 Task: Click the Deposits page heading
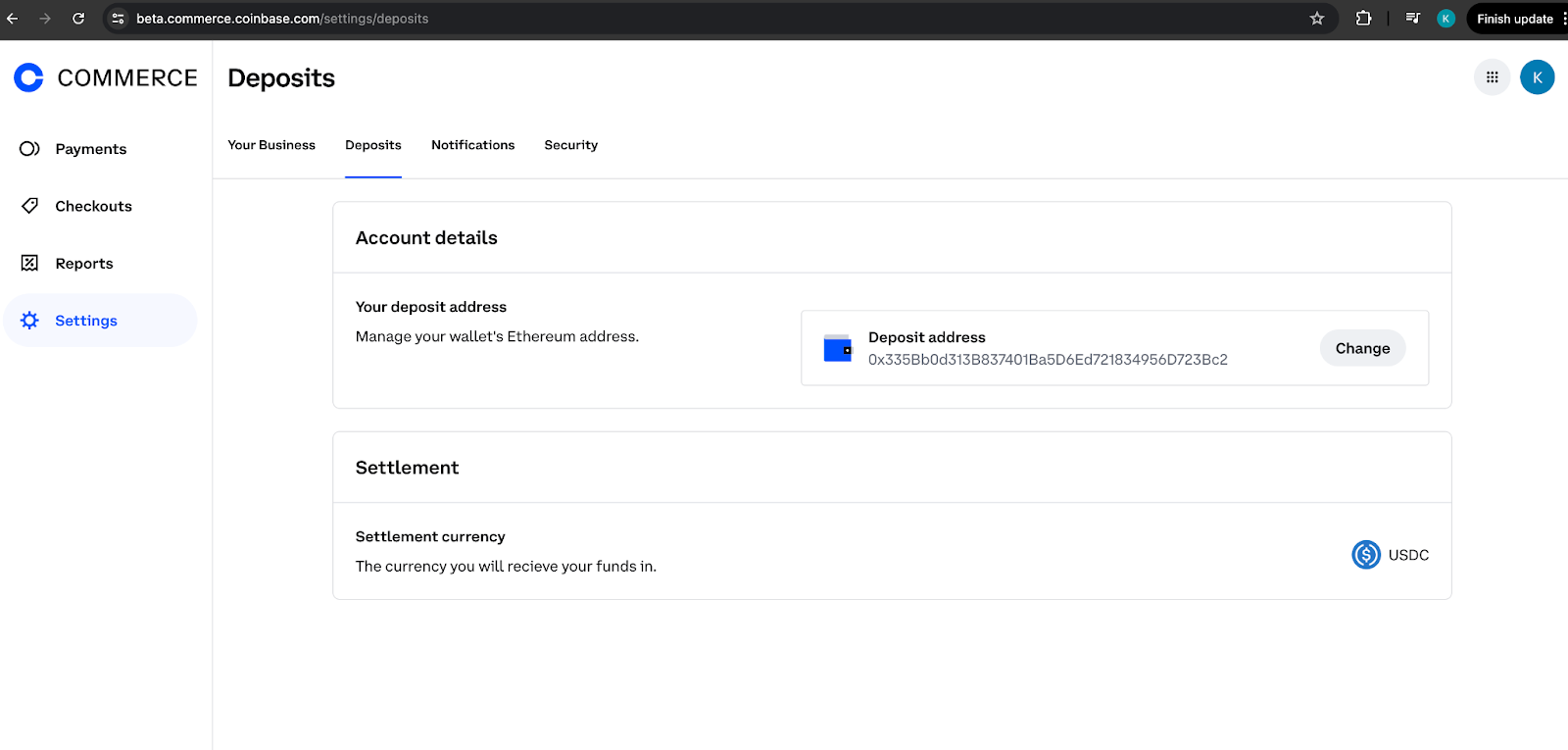[281, 78]
